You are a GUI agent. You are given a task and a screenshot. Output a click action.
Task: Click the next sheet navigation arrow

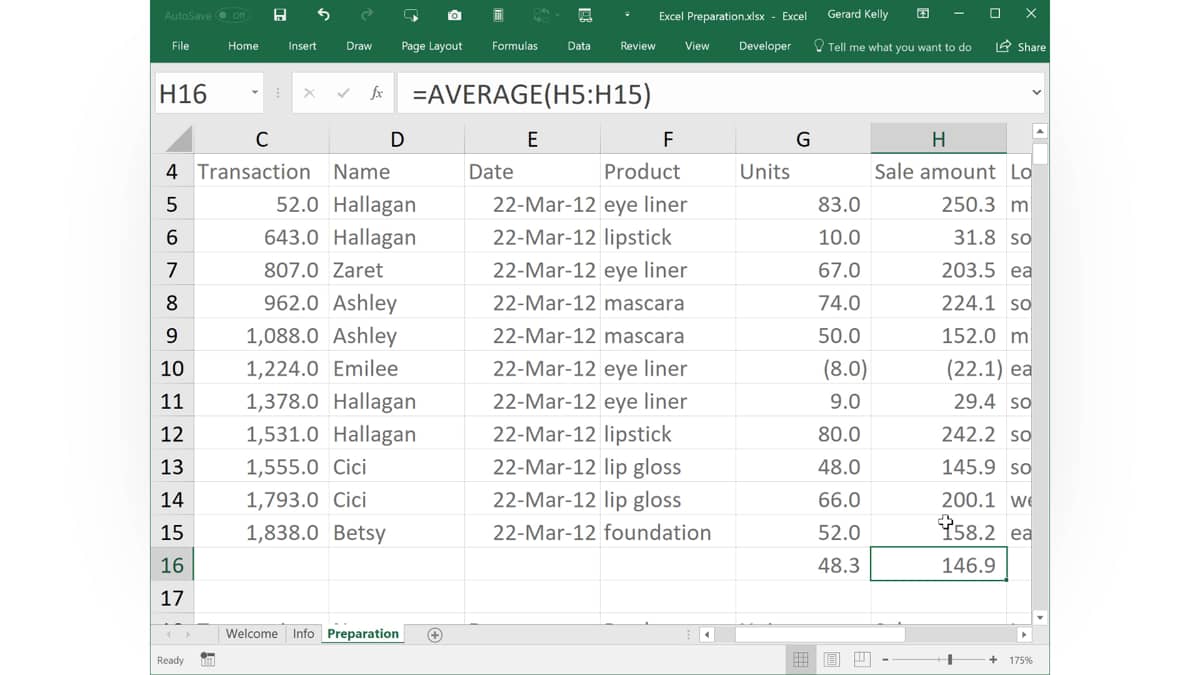tap(187, 635)
